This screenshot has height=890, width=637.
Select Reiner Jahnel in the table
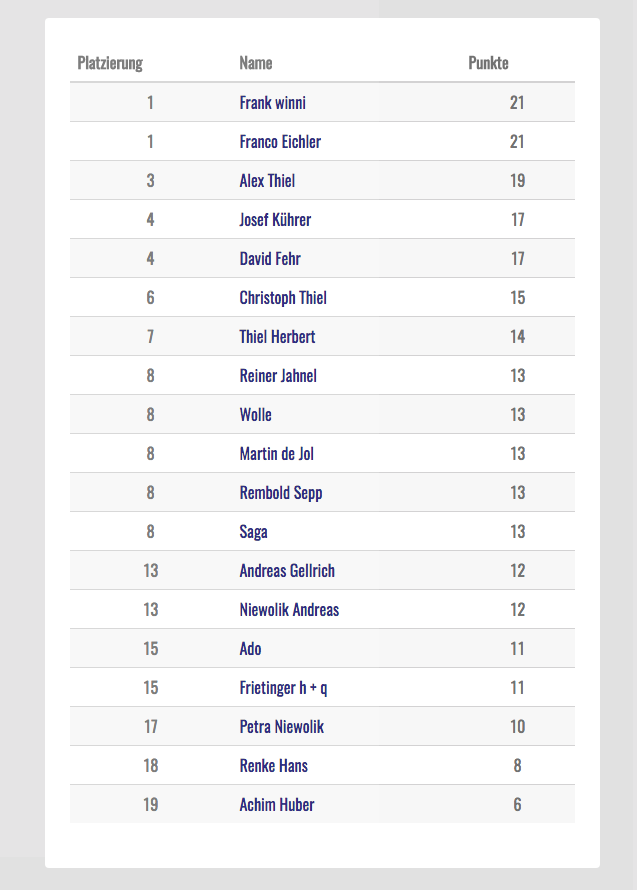point(278,375)
